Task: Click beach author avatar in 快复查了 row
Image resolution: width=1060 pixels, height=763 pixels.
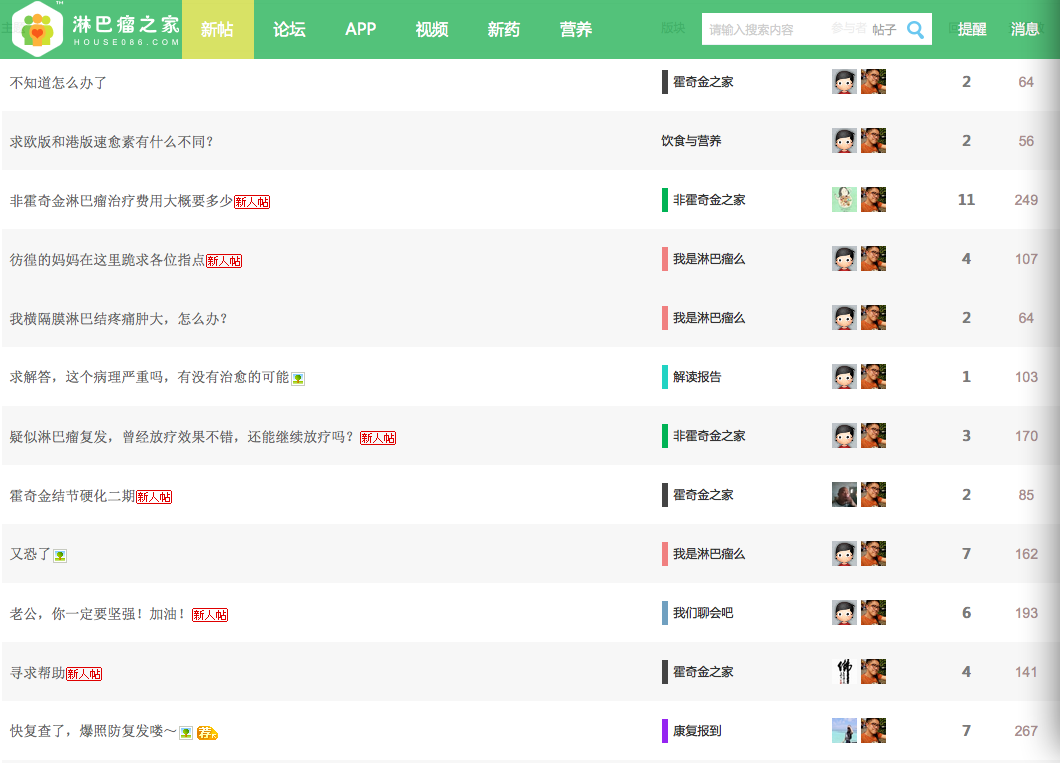Action: coord(844,731)
